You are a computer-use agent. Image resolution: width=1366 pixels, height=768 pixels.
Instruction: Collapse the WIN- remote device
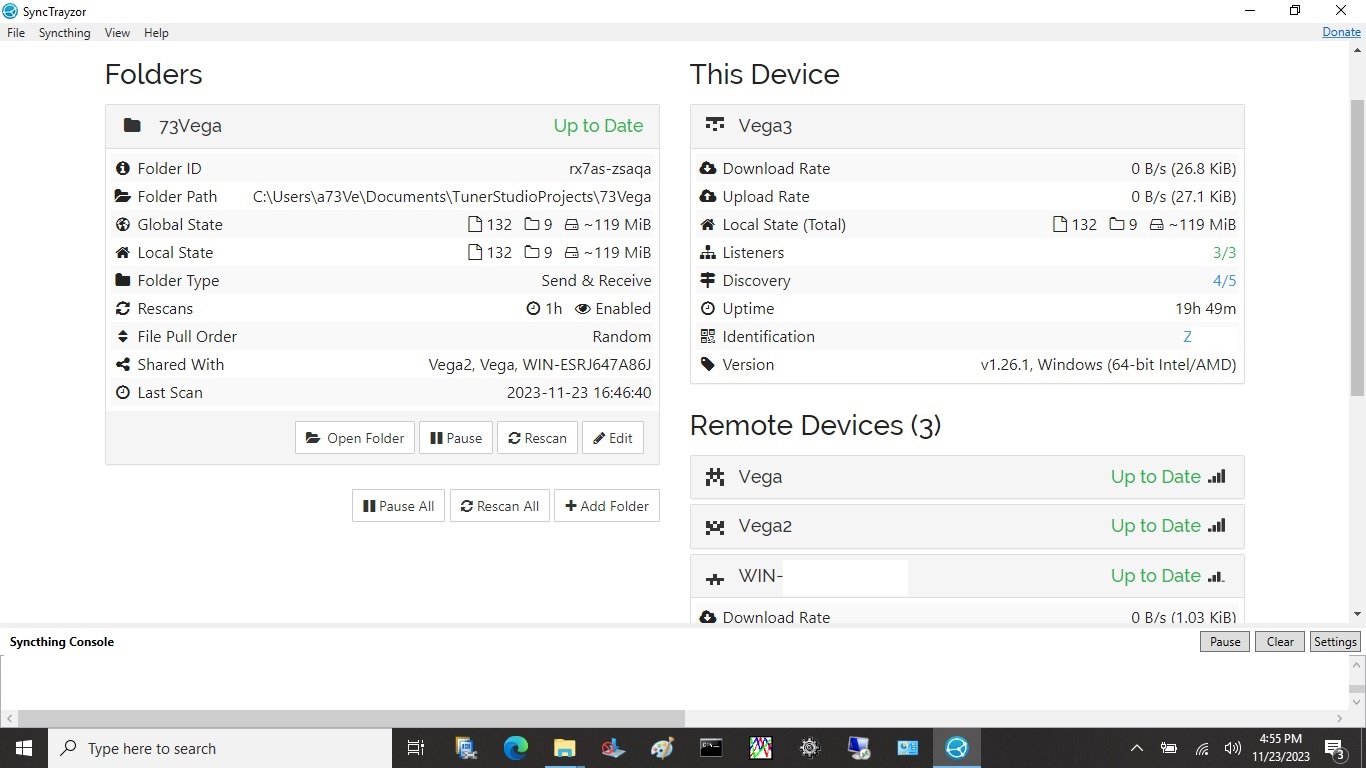coord(967,576)
